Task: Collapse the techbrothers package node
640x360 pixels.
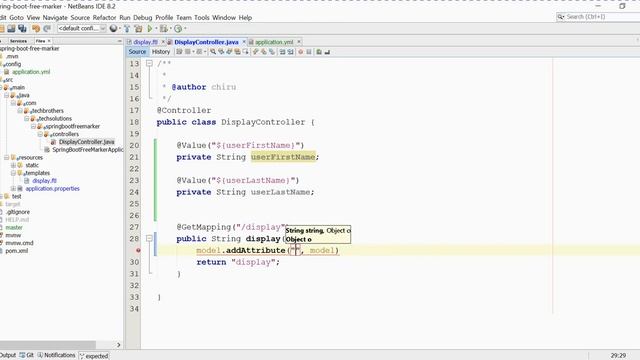Action: pos(20,111)
